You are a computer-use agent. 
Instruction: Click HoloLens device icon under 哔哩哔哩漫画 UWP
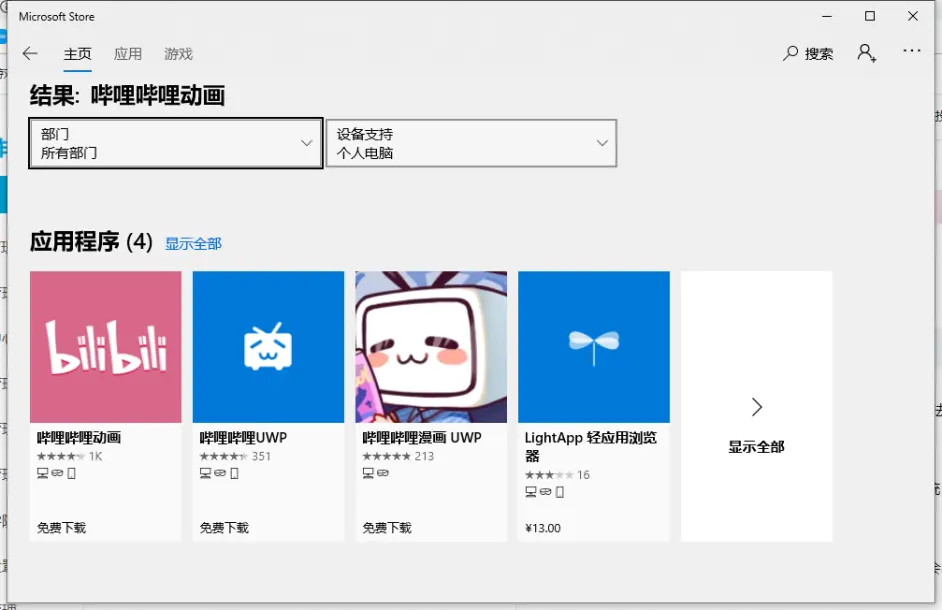383,473
